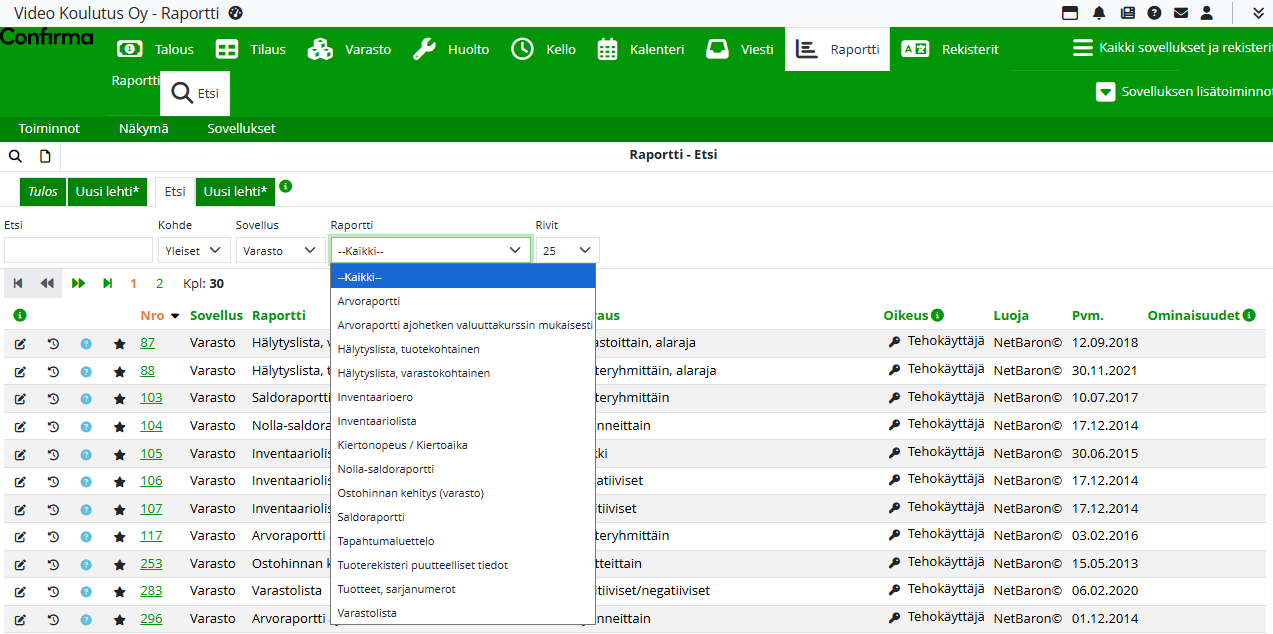
Task: Open the Kohde dropdown showing Yleiset
Action: [194, 251]
